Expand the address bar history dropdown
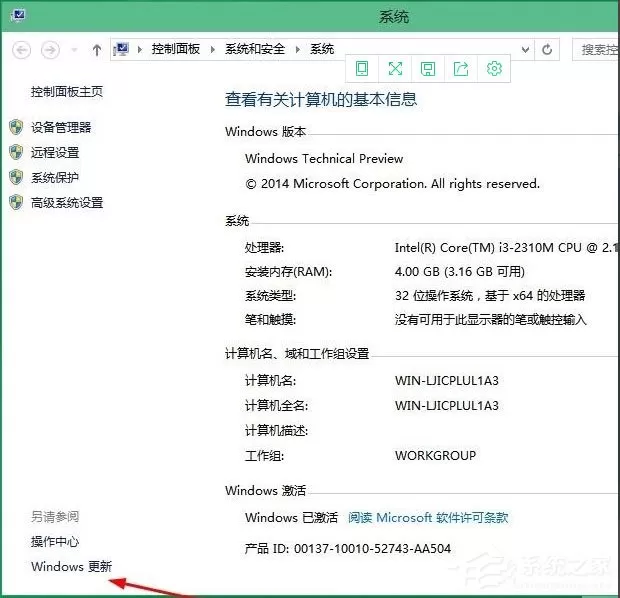 pyautogui.click(x=525, y=49)
